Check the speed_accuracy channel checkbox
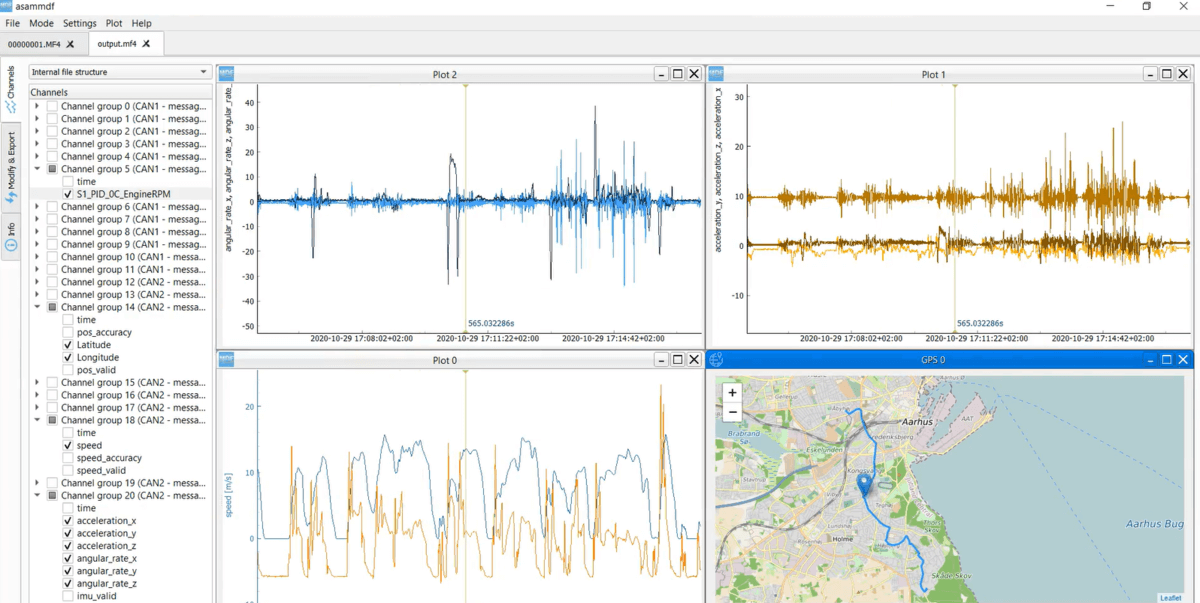1200x603 pixels. tap(68, 458)
